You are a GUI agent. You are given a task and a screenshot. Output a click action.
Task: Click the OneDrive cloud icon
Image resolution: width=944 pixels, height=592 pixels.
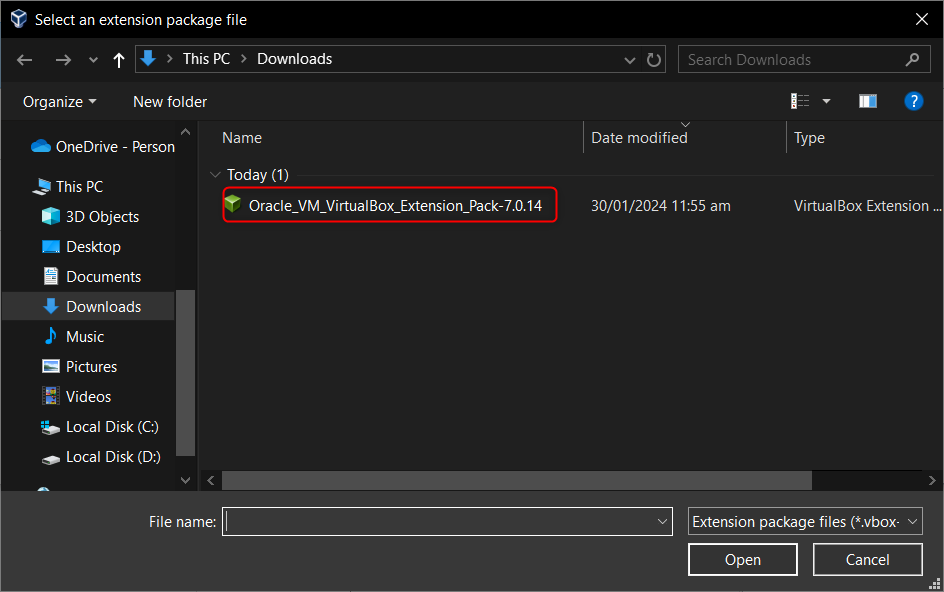40,146
